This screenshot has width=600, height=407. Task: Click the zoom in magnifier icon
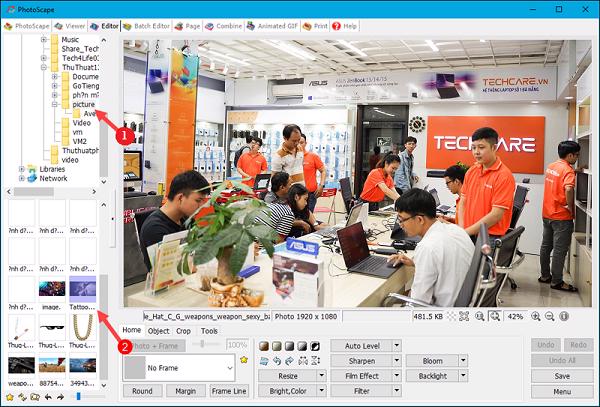(x=536, y=316)
